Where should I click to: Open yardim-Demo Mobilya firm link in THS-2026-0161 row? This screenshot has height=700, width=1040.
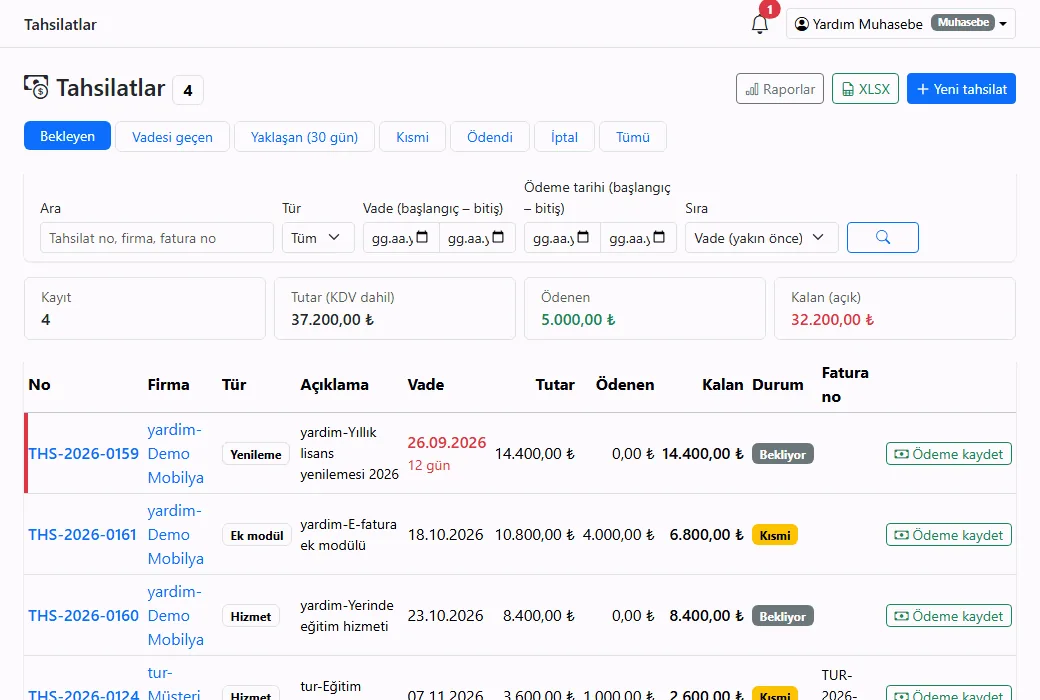[x=176, y=535]
